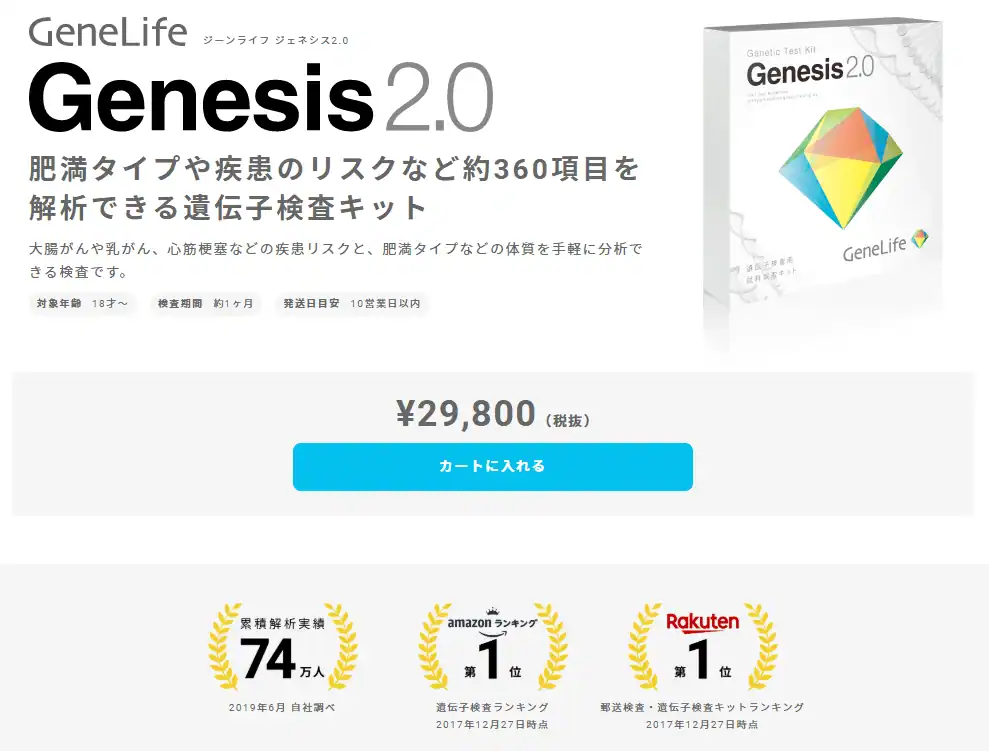Click the GeneLife logo at top
This screenshot has width=989, height=751.
pos(108,32)
